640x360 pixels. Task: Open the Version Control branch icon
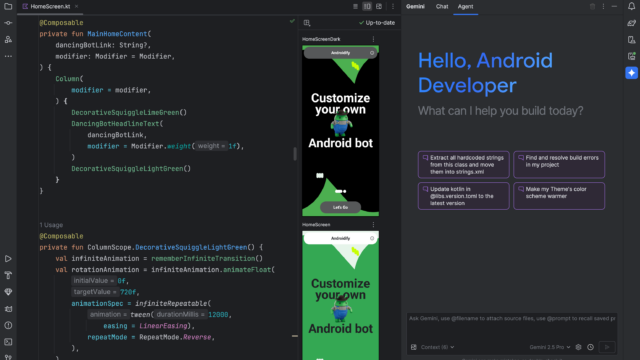[x=8, y=357]
